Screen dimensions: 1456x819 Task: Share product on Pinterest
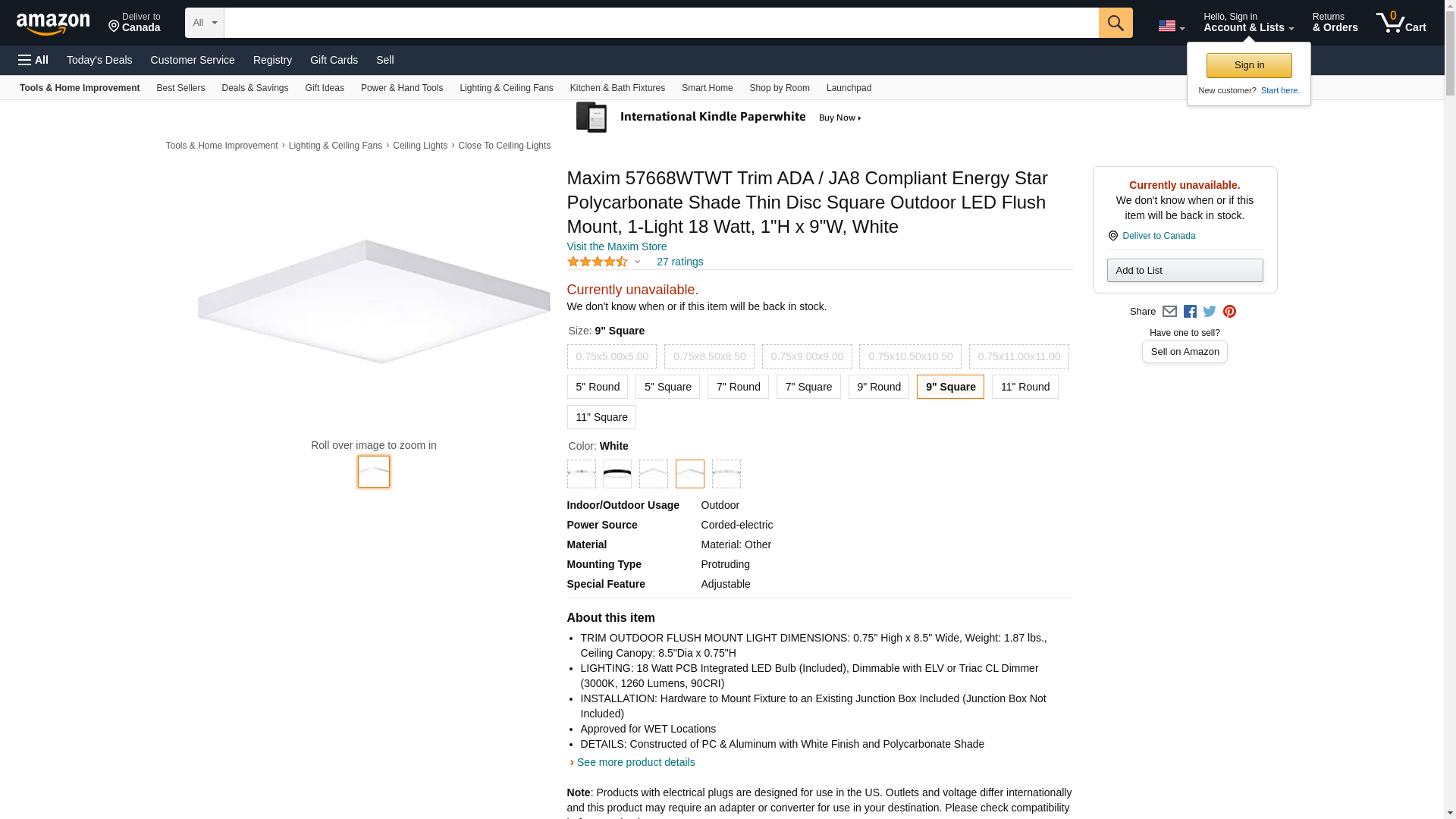tap(1229, 312)
